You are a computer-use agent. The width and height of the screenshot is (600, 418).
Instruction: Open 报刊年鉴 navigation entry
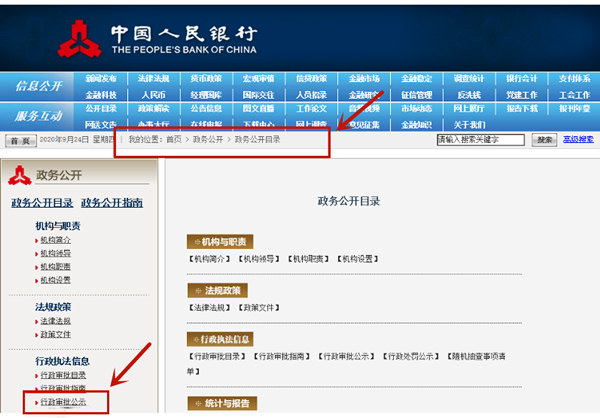(x=574, y=109)
